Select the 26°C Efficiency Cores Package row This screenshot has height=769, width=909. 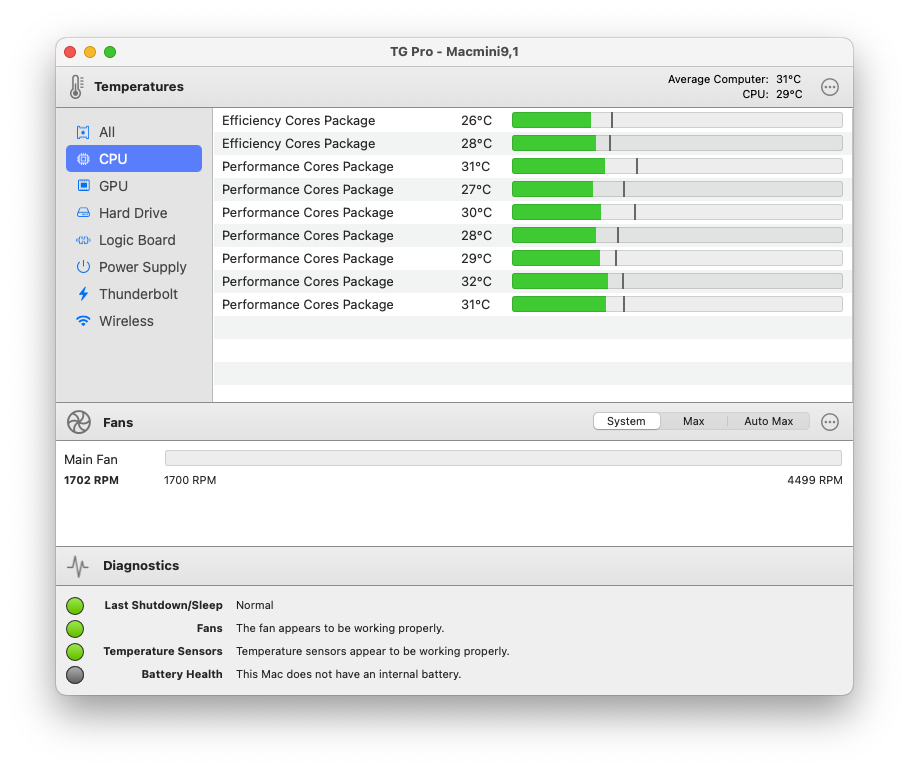(532, 120)
